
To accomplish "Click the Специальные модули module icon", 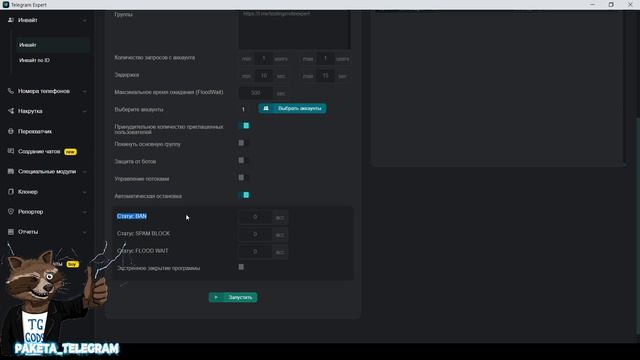I will [x=11, y=171].
